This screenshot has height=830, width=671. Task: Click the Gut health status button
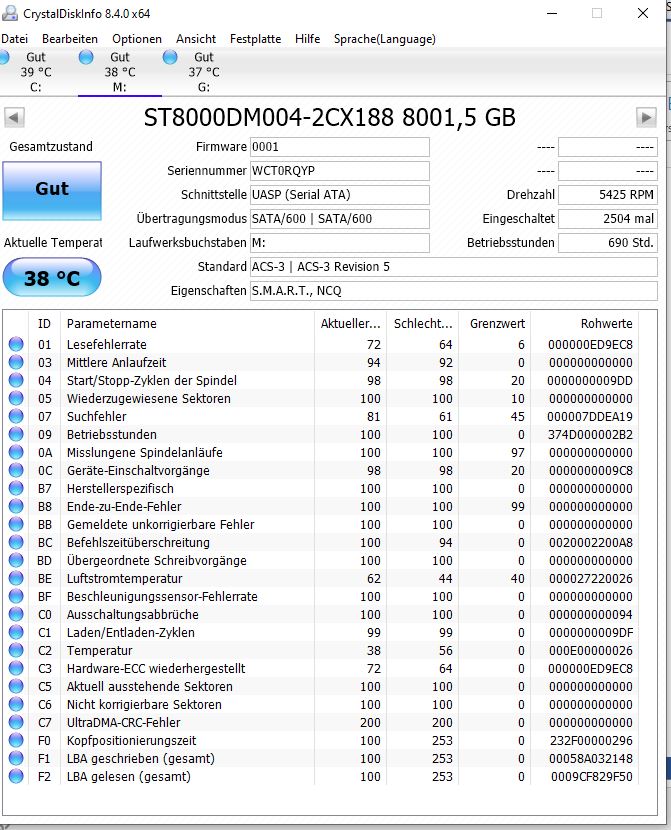pyautogui.click(x=52, y=191)
